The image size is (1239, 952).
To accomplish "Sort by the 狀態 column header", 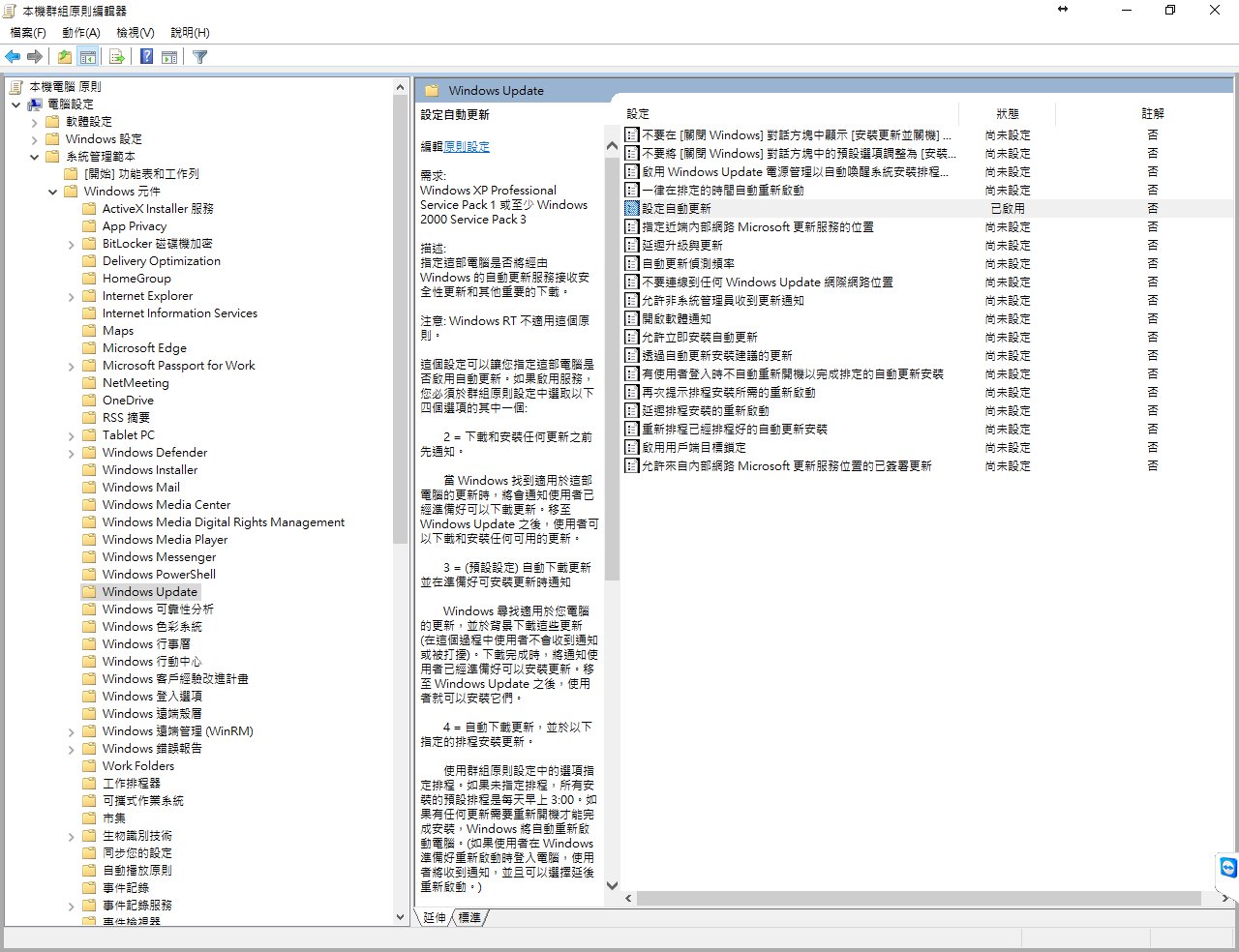I will pos(1008,114).
